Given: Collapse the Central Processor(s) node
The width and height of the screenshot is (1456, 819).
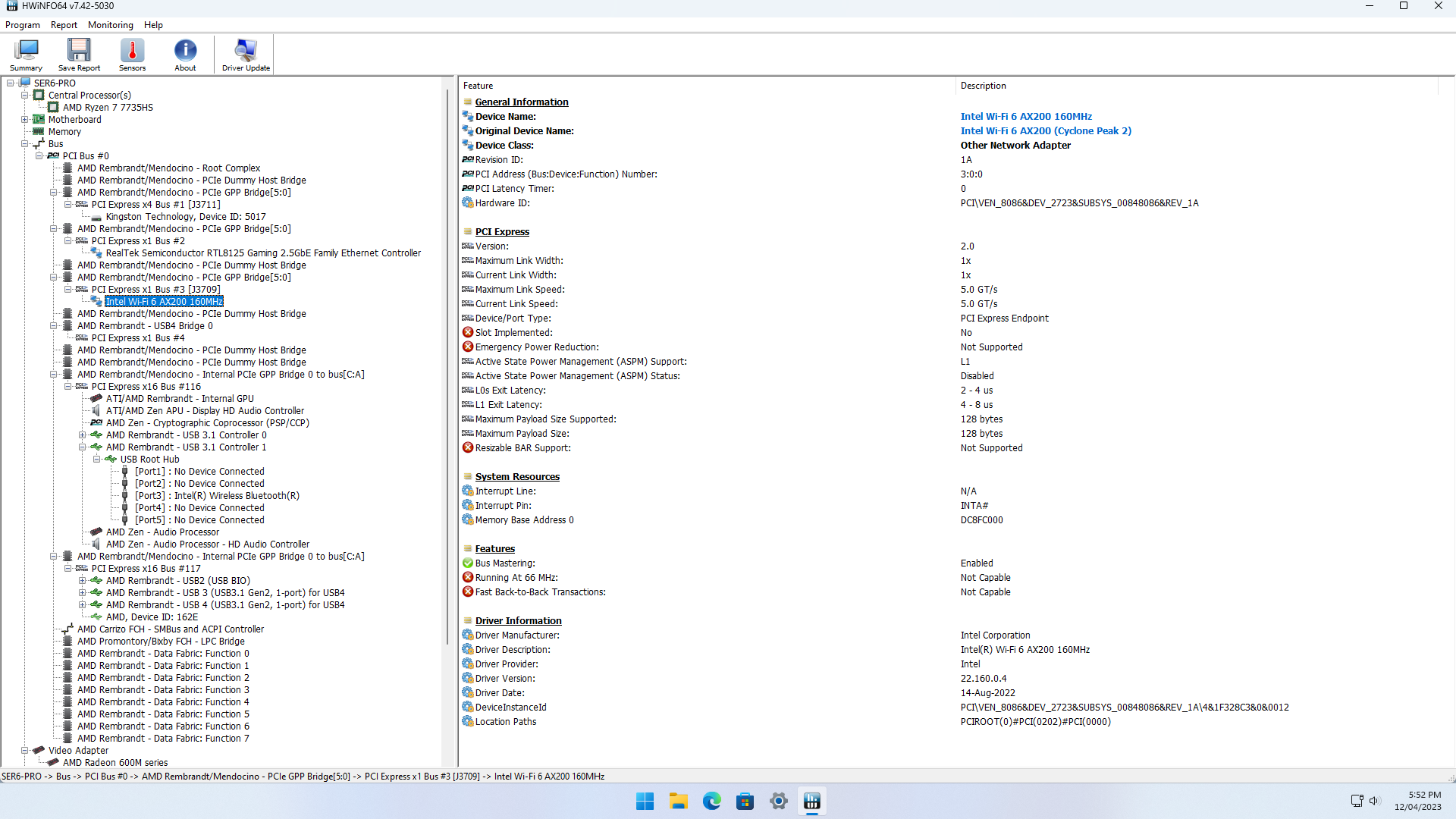Looking at the screenshot, I should pos(25,96).
